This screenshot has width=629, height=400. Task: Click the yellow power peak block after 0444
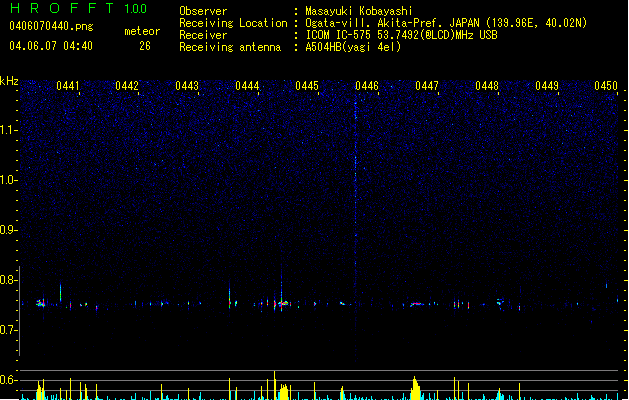click(x=284, y=392)
